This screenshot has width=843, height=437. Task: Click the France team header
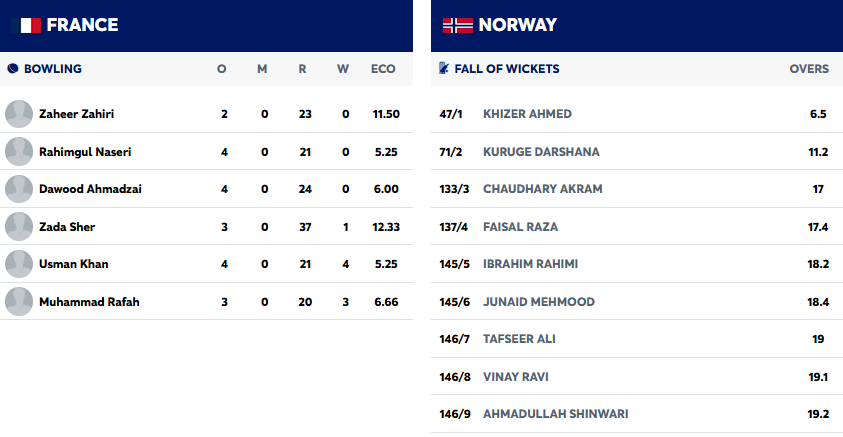pyautogui.click(x=82, y=25)
